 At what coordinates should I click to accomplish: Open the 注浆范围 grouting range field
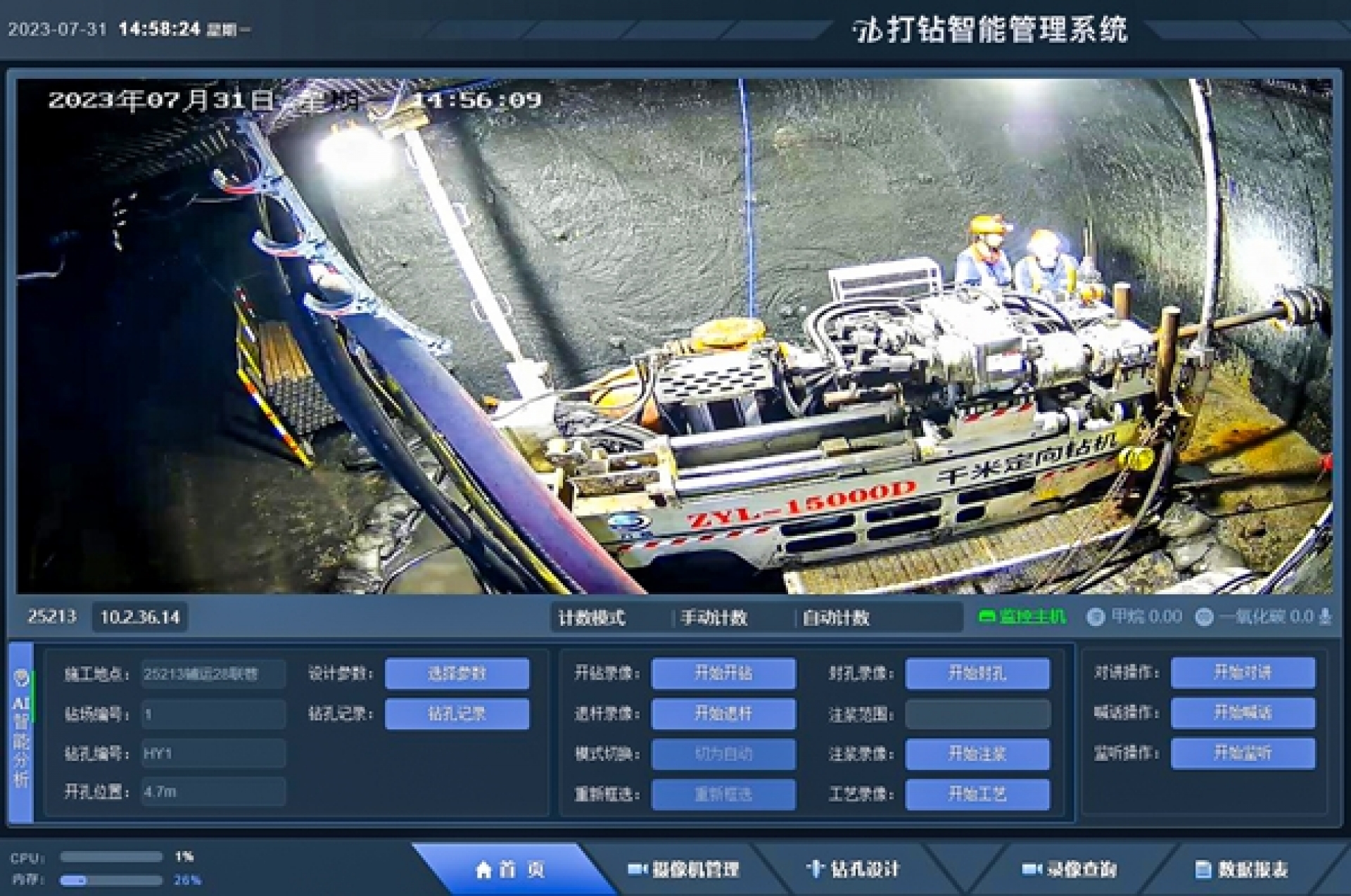[977, 714]
